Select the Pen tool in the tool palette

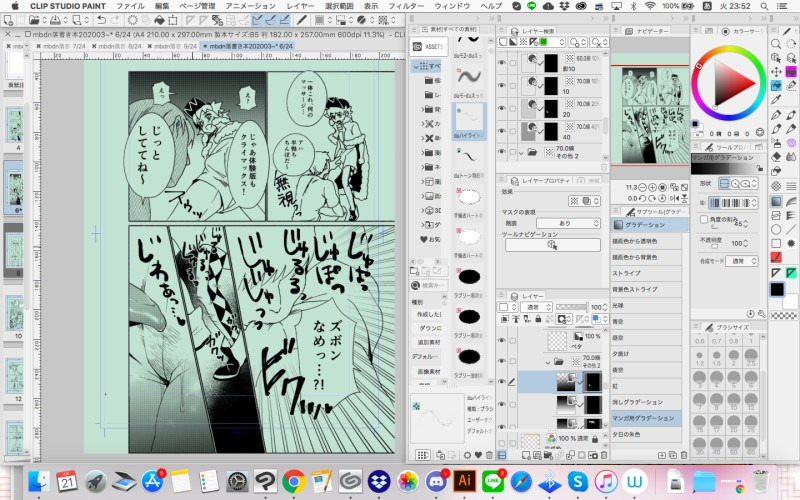[x=776, y=114]
